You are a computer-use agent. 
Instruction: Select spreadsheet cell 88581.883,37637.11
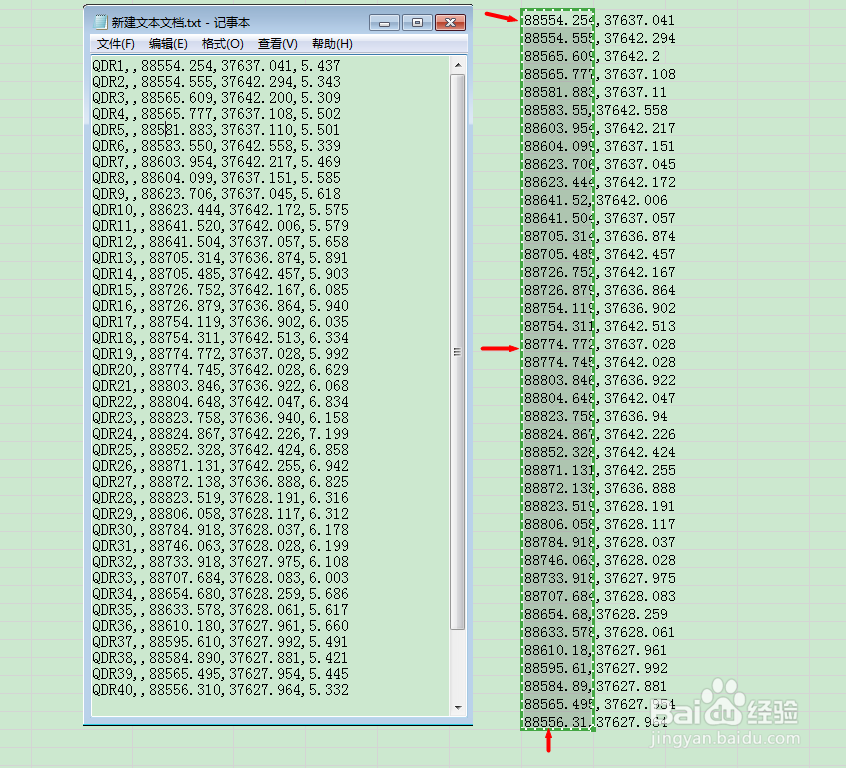point(558,92)
